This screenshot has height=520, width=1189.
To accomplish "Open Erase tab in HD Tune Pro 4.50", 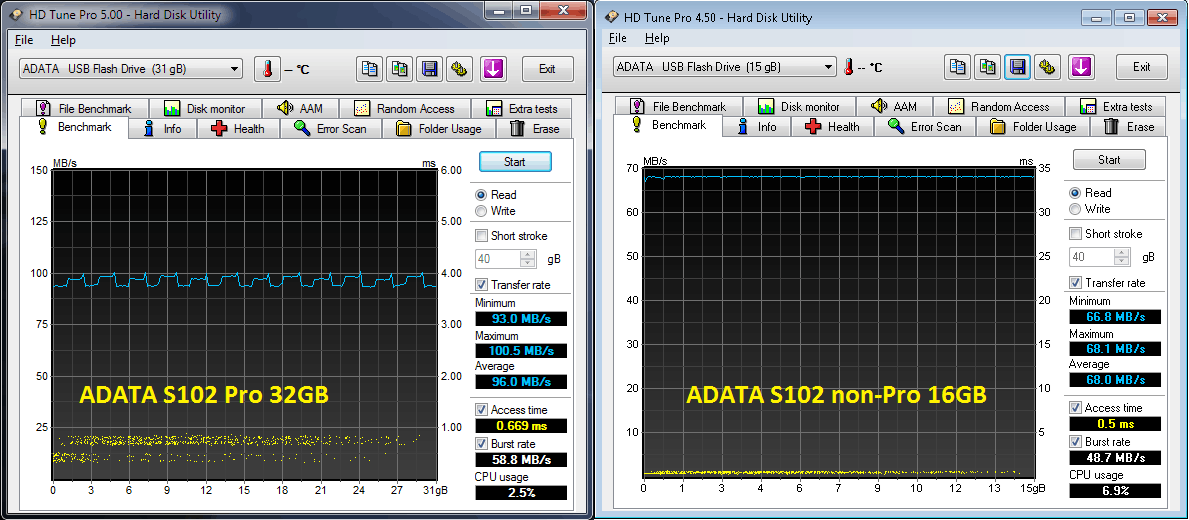I will (1129, 127).
